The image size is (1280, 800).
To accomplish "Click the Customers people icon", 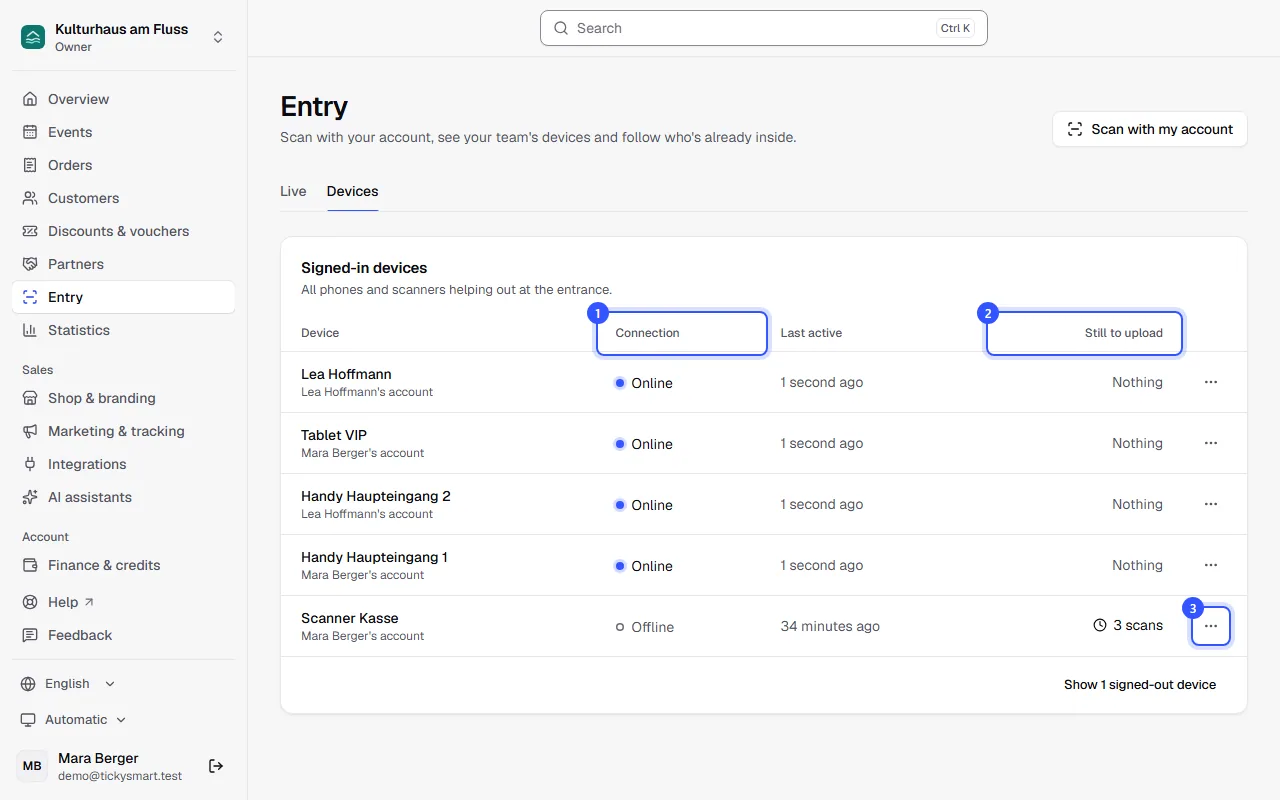I will 30,198.
